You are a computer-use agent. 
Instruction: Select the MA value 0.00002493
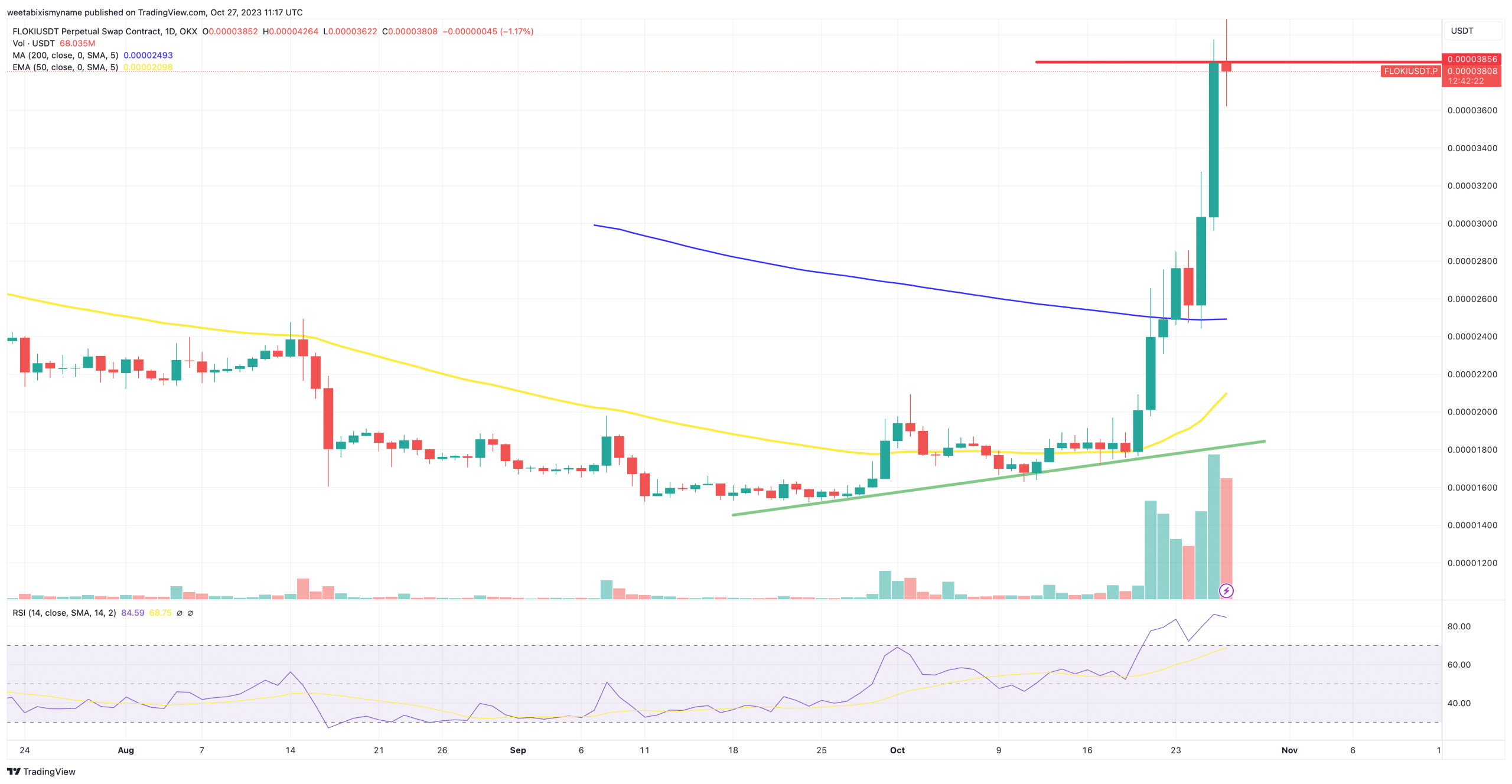(148, 55)
